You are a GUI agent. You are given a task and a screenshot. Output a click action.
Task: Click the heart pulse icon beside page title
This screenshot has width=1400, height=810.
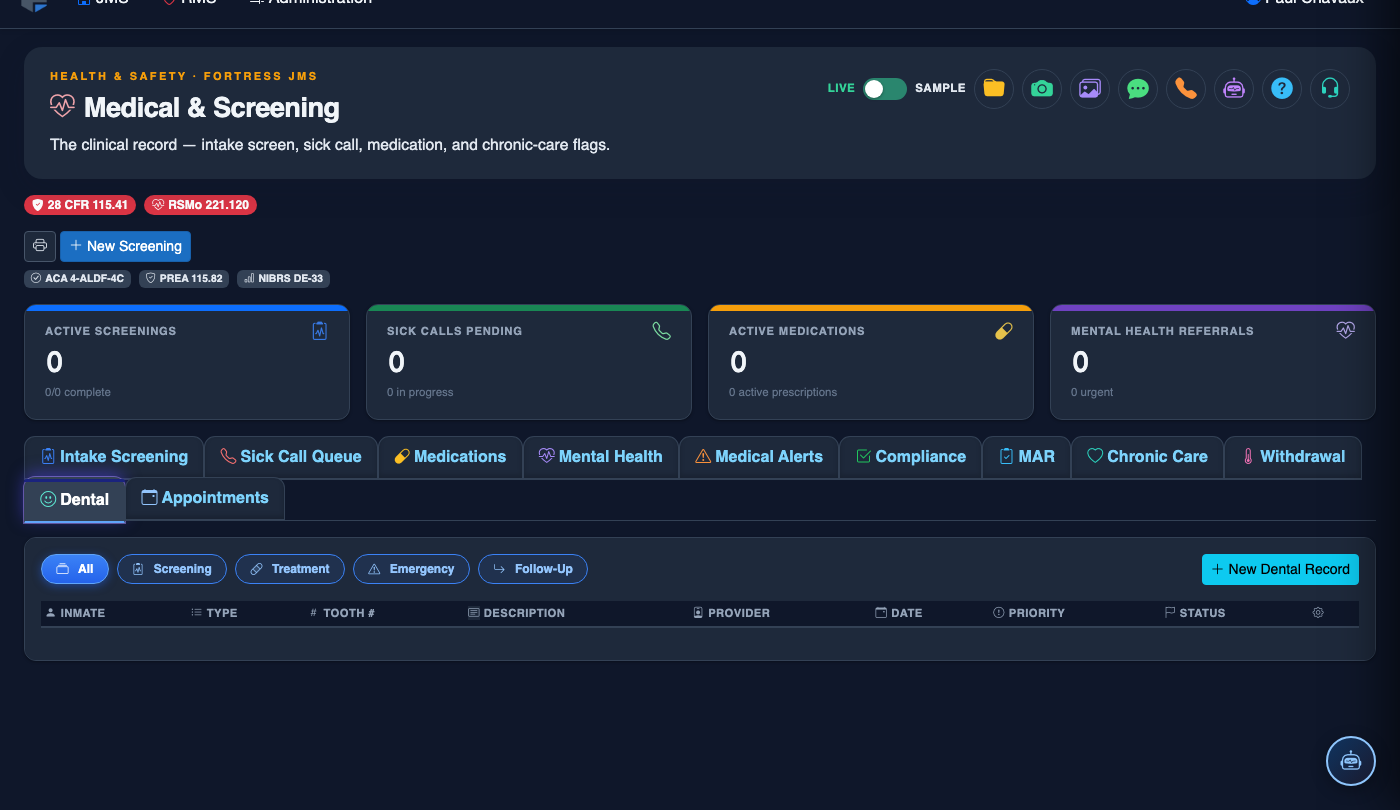pos(62,106)
